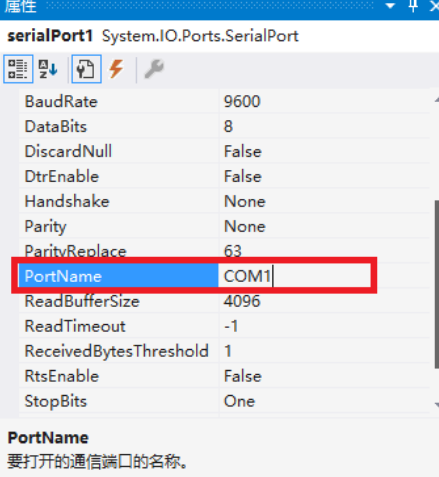
Task: Select the ReadTimeout property
Action: pyautogui.click(x=119, y=326)
